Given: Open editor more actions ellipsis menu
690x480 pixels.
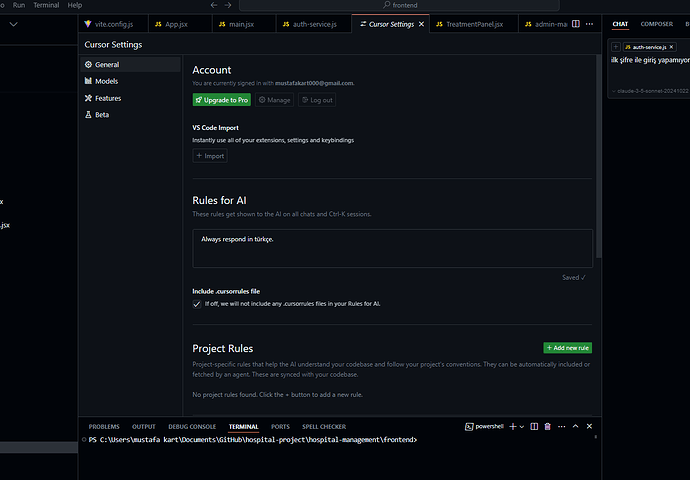Looking at the screenshot, I should tap(590, 24).
